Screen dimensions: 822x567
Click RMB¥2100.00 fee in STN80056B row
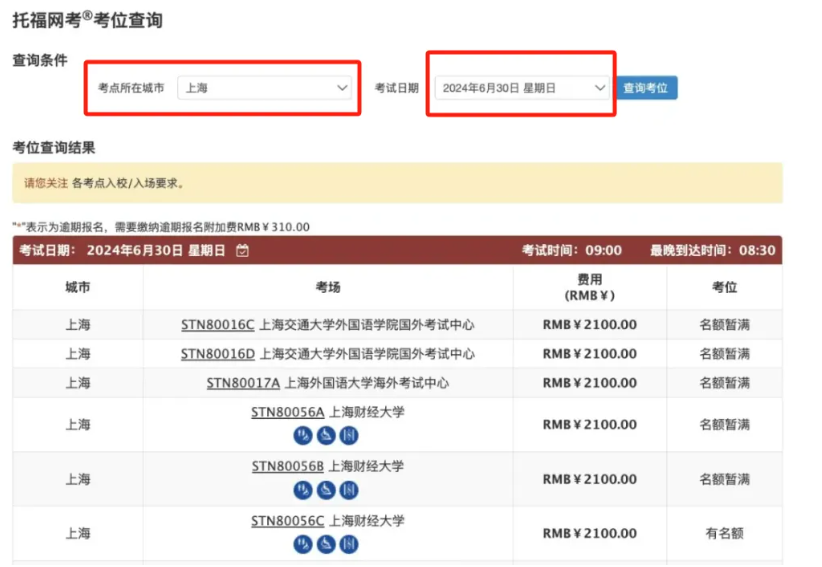tap(590, 479)
